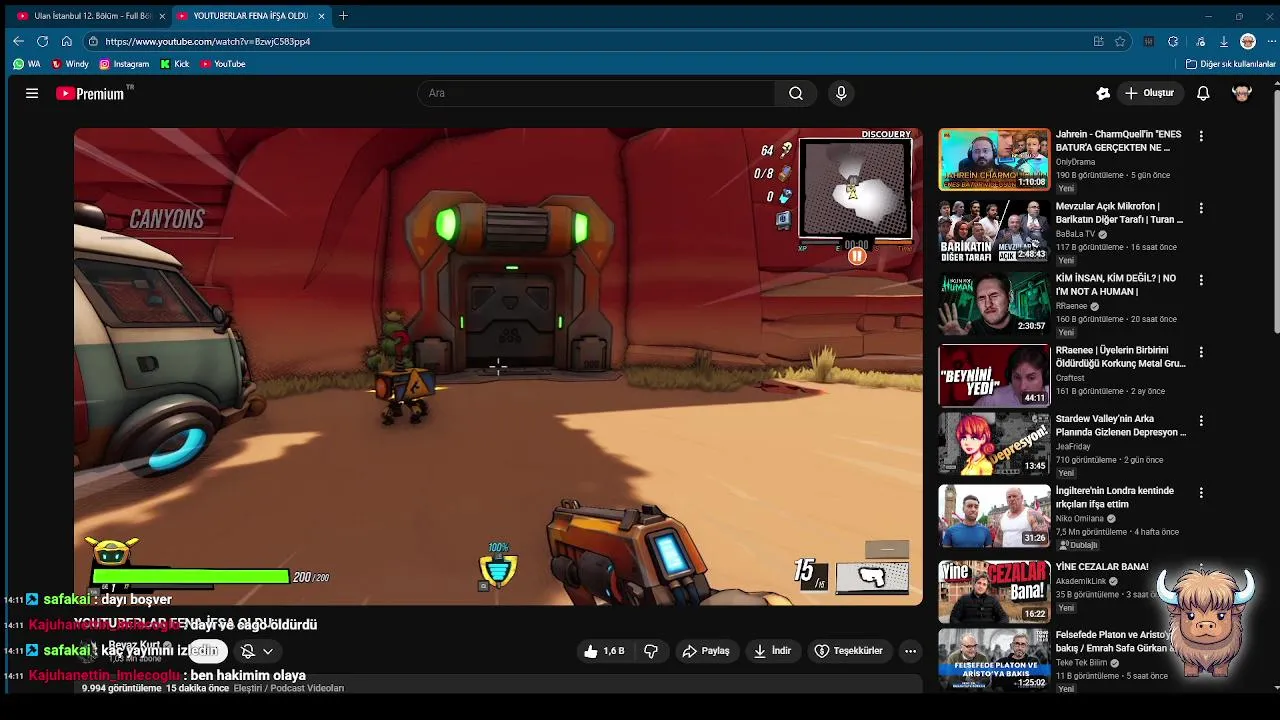Like the video with thumbs up
The image size is (1280, 720).
point(604,651)
